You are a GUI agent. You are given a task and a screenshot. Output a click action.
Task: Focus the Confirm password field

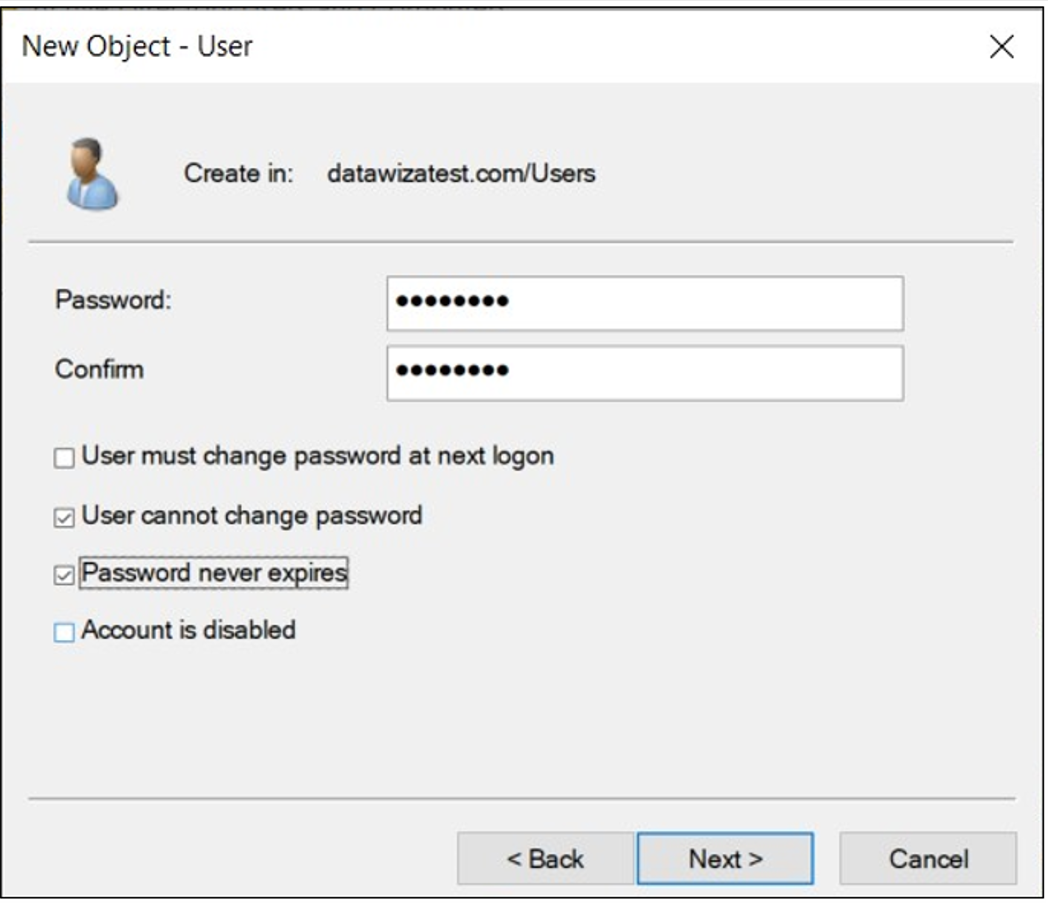[x=644, y=373]
